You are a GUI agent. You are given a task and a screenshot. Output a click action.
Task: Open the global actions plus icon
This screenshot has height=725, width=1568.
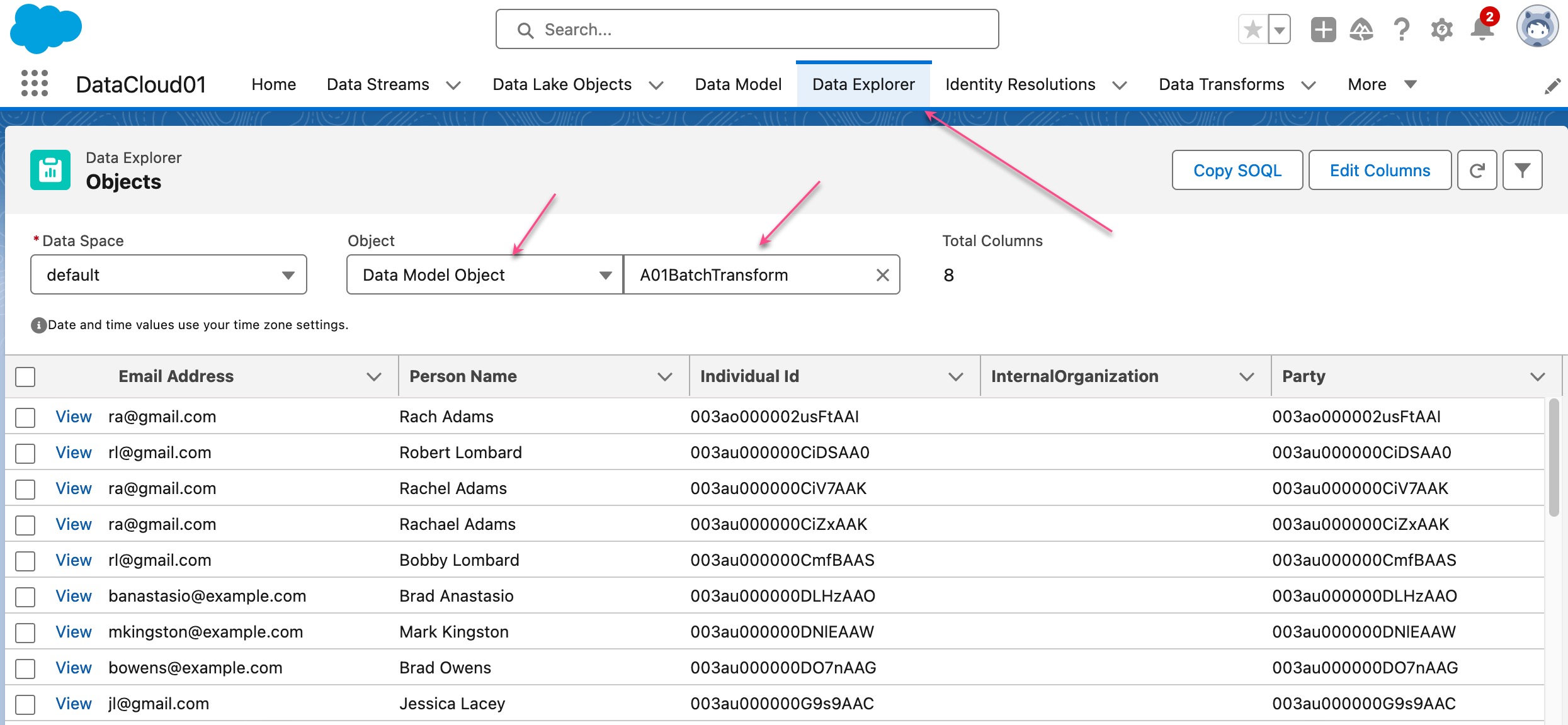1323,30
